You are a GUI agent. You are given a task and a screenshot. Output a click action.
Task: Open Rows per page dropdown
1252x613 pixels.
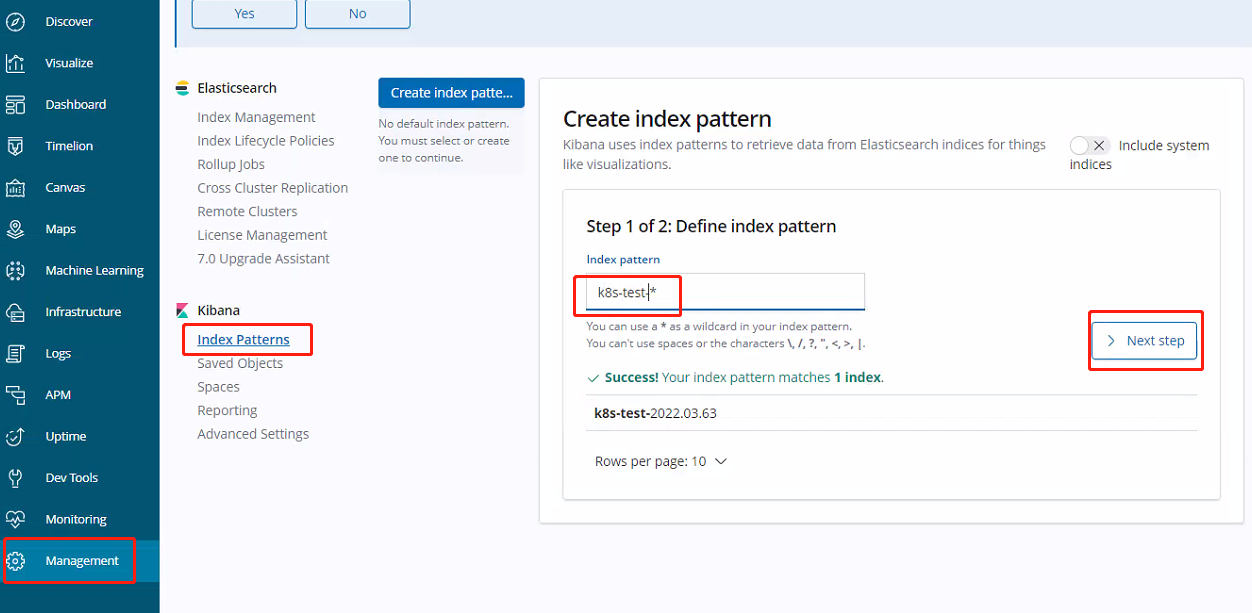661,462
